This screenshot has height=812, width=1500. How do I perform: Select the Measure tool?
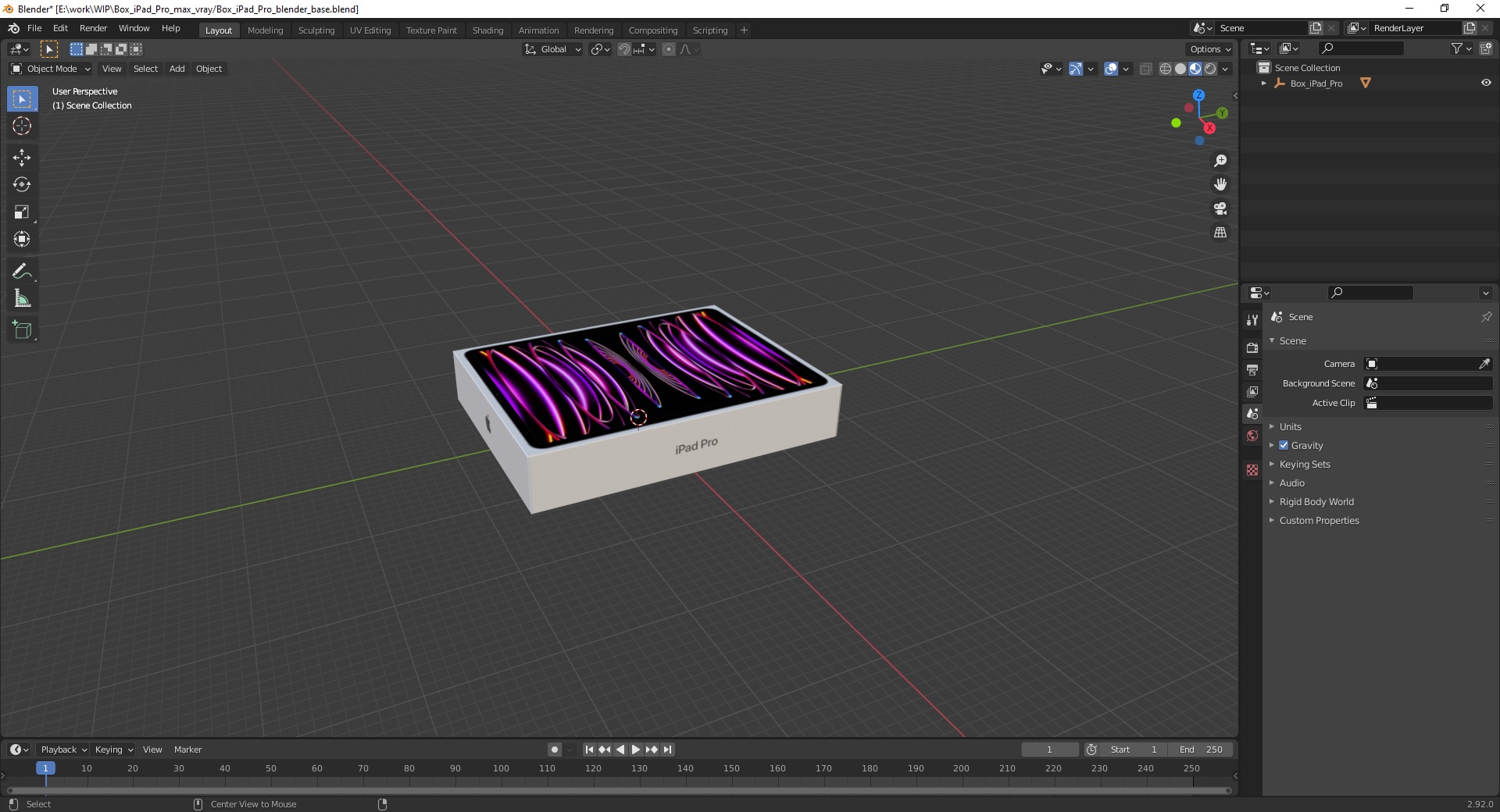coord(22,299)
